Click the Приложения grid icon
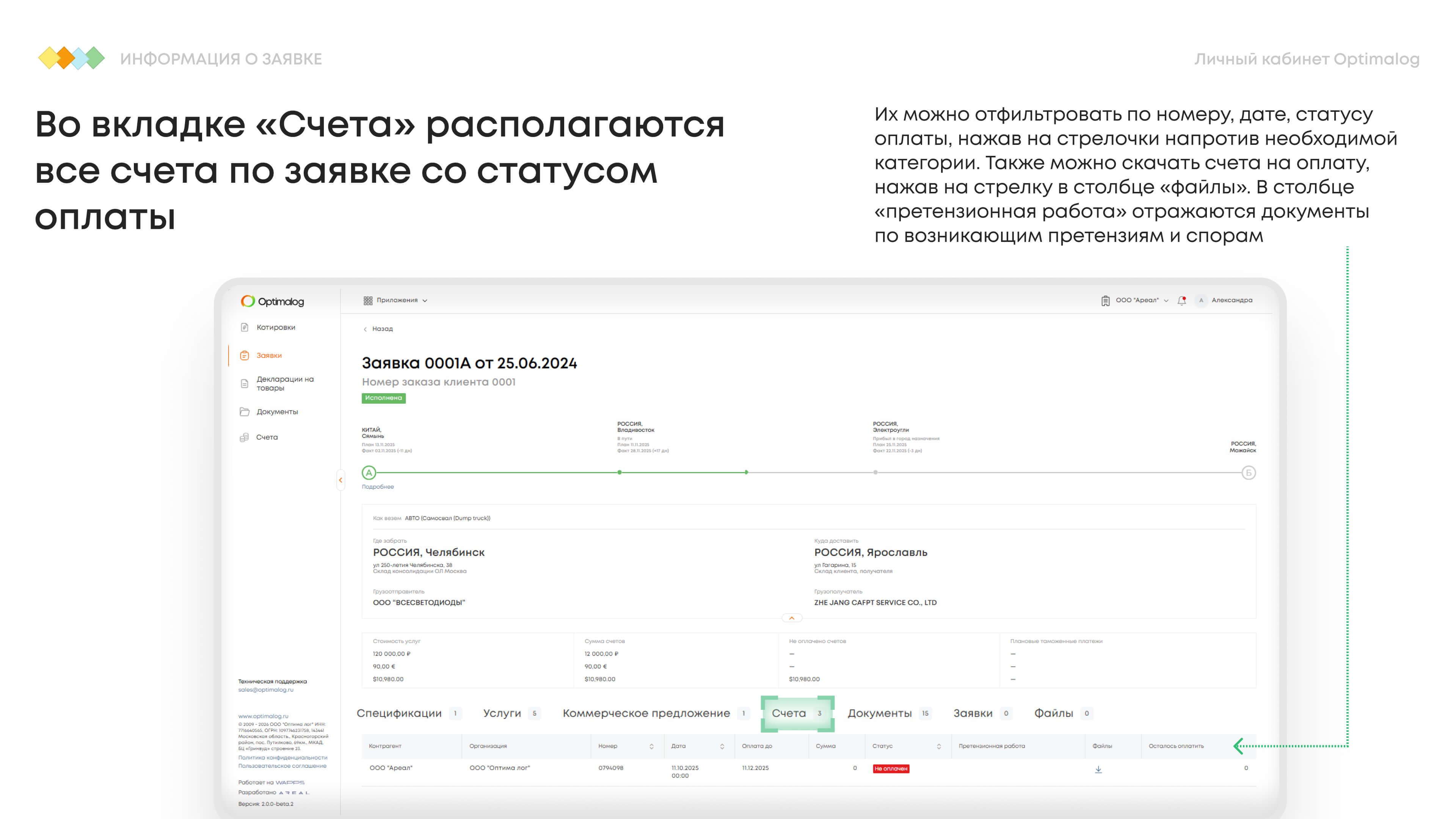 point(368,300)
